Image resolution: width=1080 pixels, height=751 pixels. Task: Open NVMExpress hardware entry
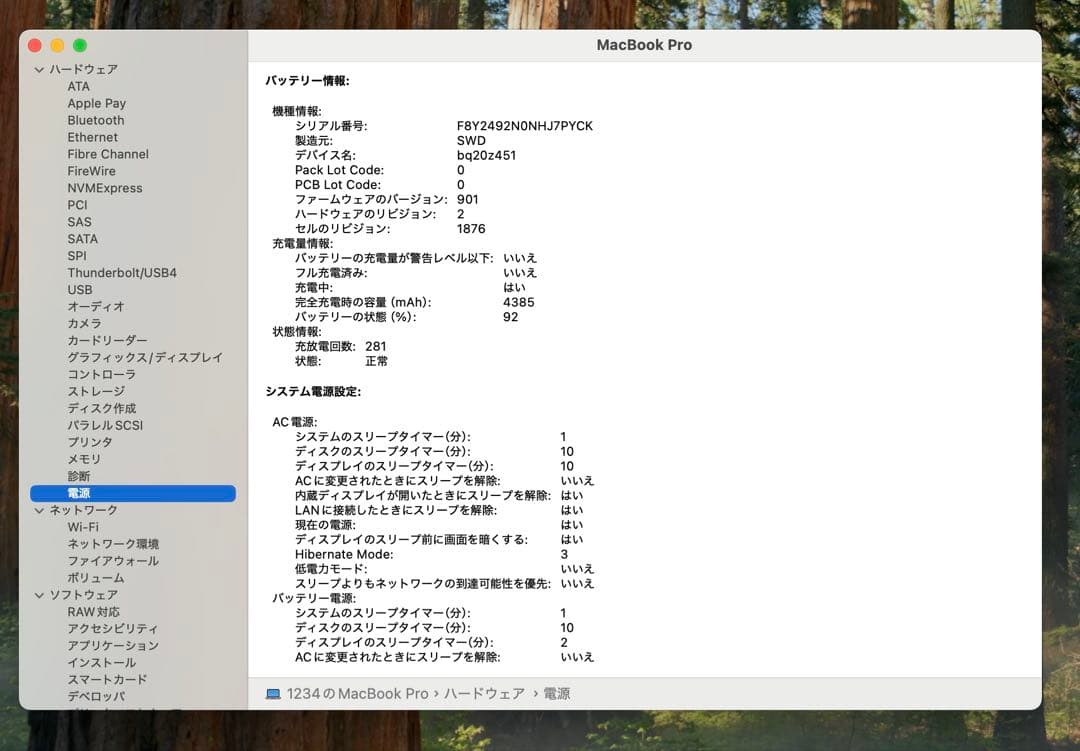coord(105,188)
